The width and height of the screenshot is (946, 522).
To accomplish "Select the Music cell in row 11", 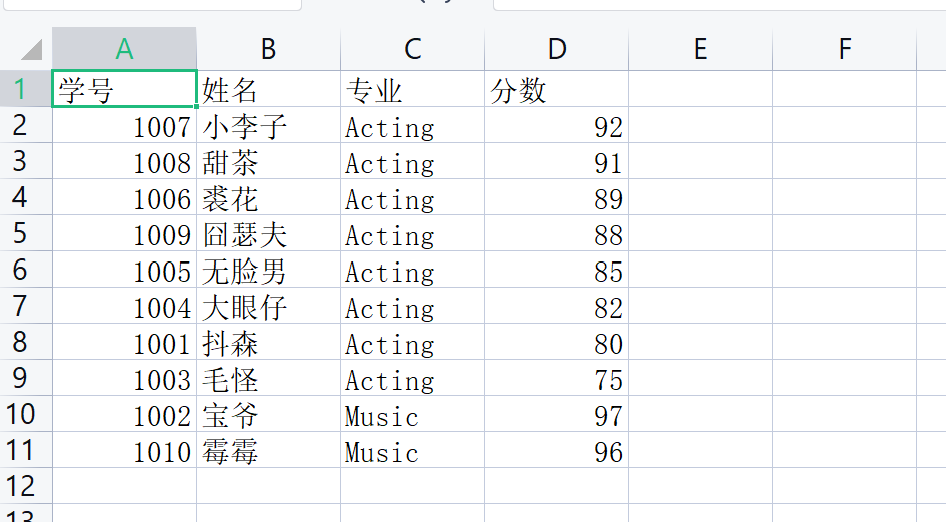I will tap(412, 451).
